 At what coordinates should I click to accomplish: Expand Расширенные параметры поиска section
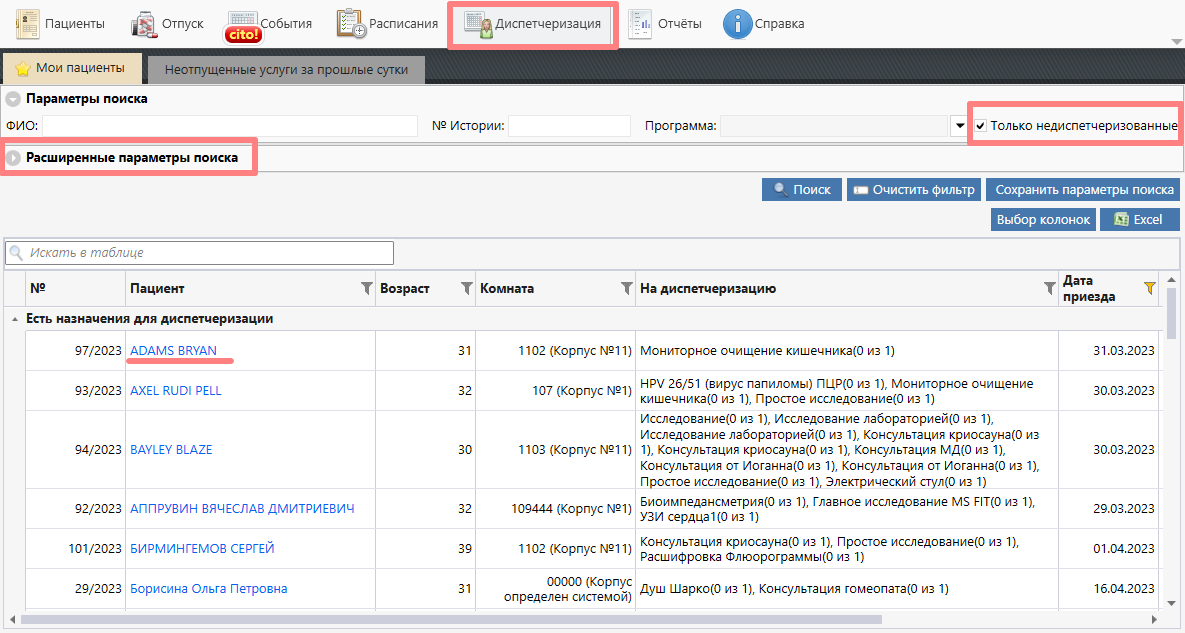[14, 158]
